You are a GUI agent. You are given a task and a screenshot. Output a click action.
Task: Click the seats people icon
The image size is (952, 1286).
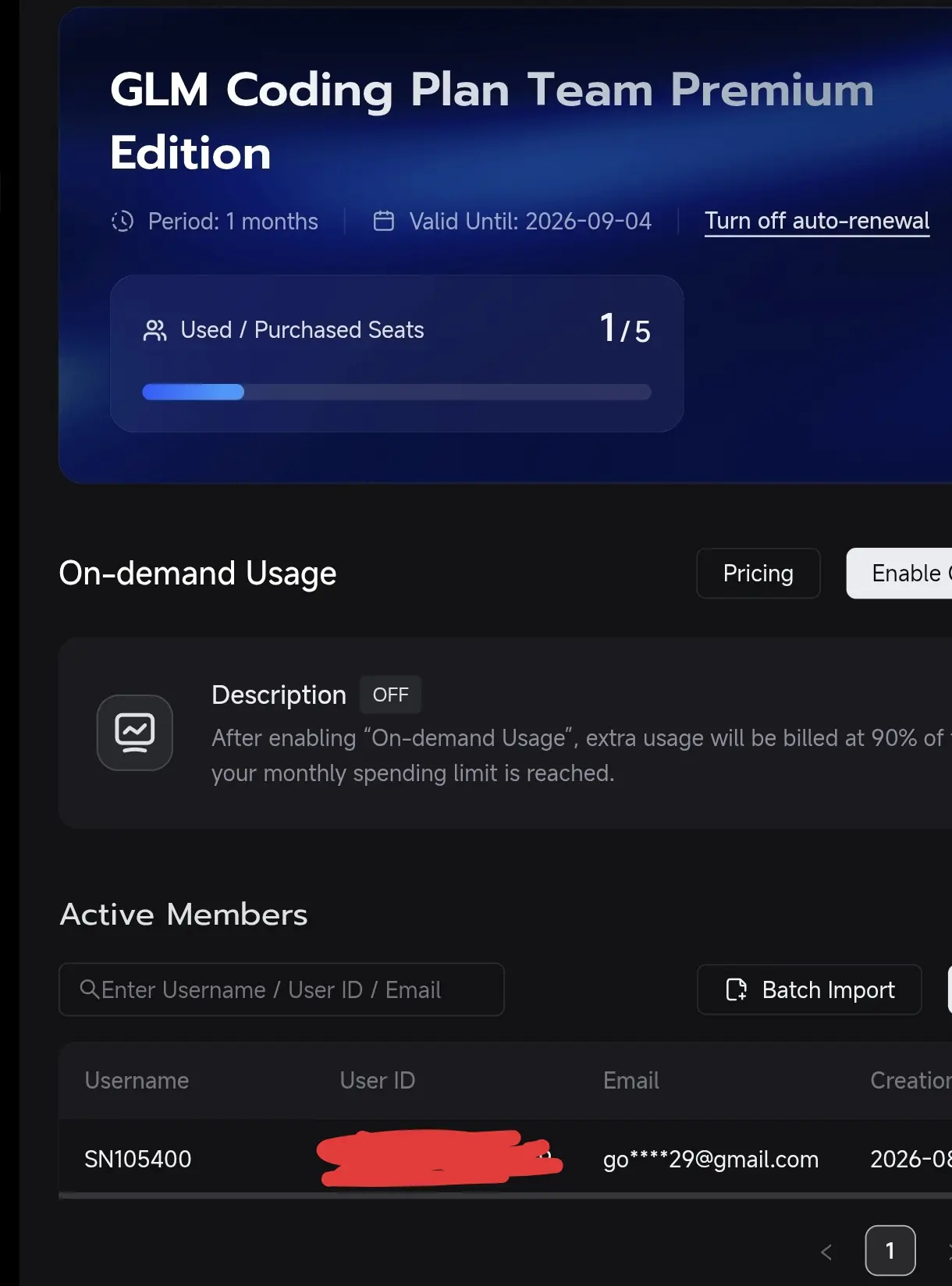click(x=155, y=331)
